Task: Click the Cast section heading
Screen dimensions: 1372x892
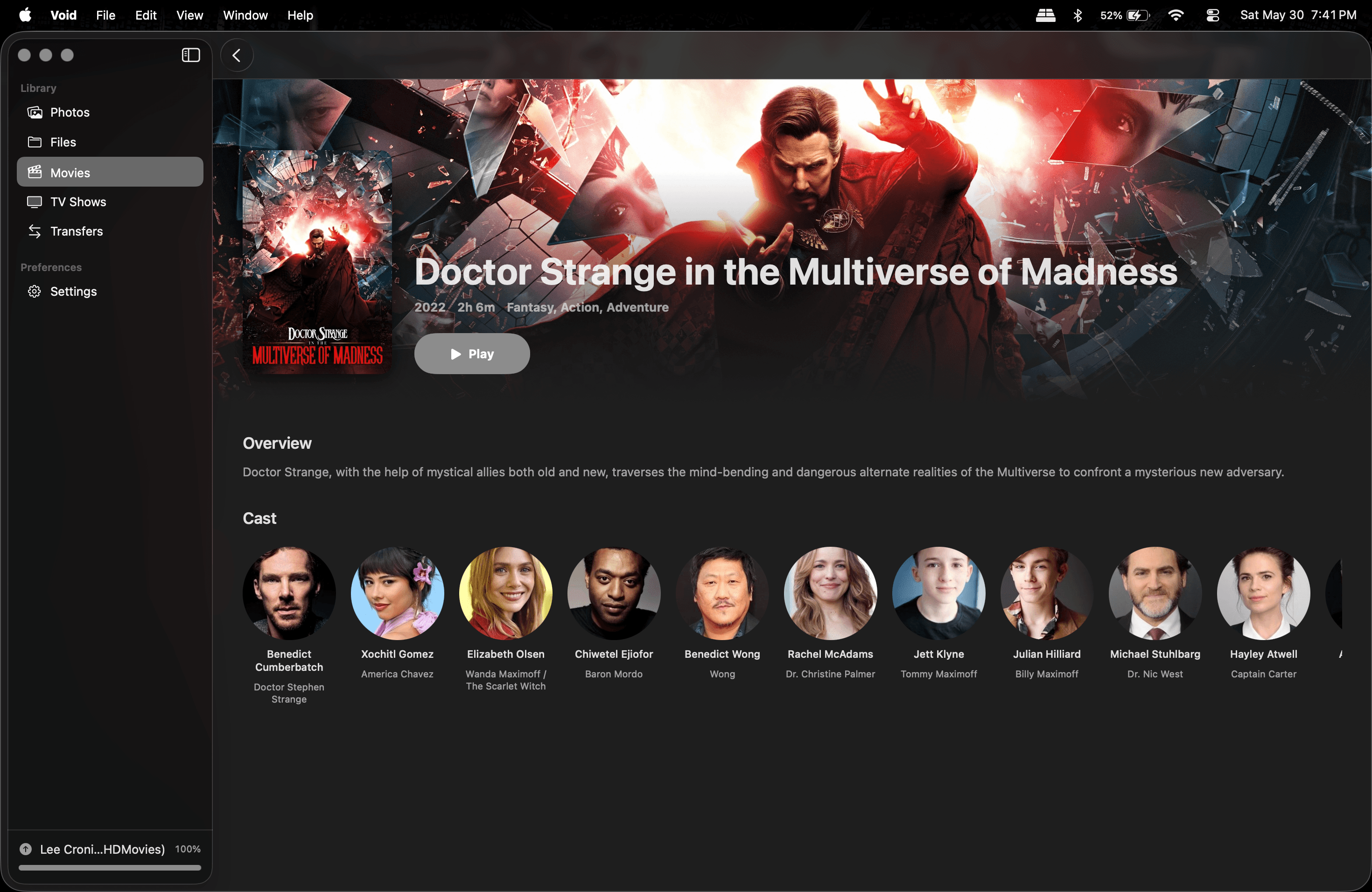Action: (x=259, y=518)
